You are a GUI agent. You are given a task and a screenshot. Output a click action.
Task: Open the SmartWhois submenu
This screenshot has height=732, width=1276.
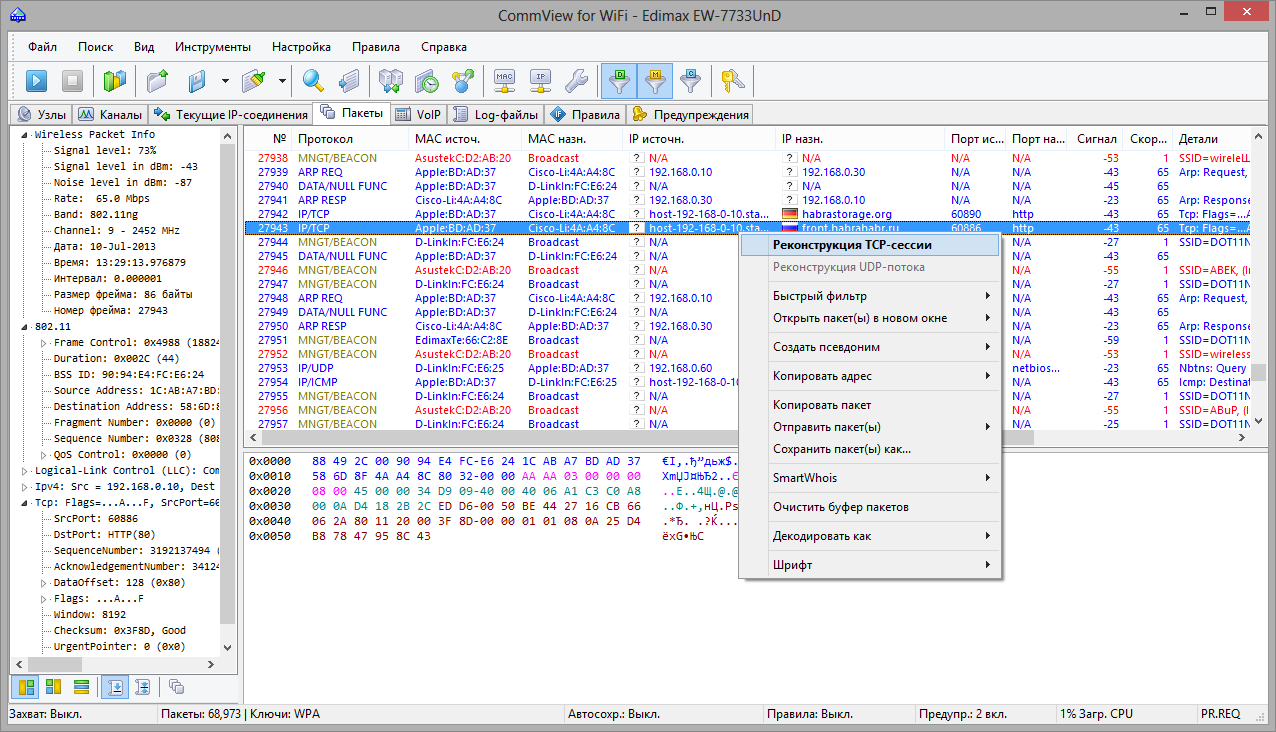[x=869, y=478]
